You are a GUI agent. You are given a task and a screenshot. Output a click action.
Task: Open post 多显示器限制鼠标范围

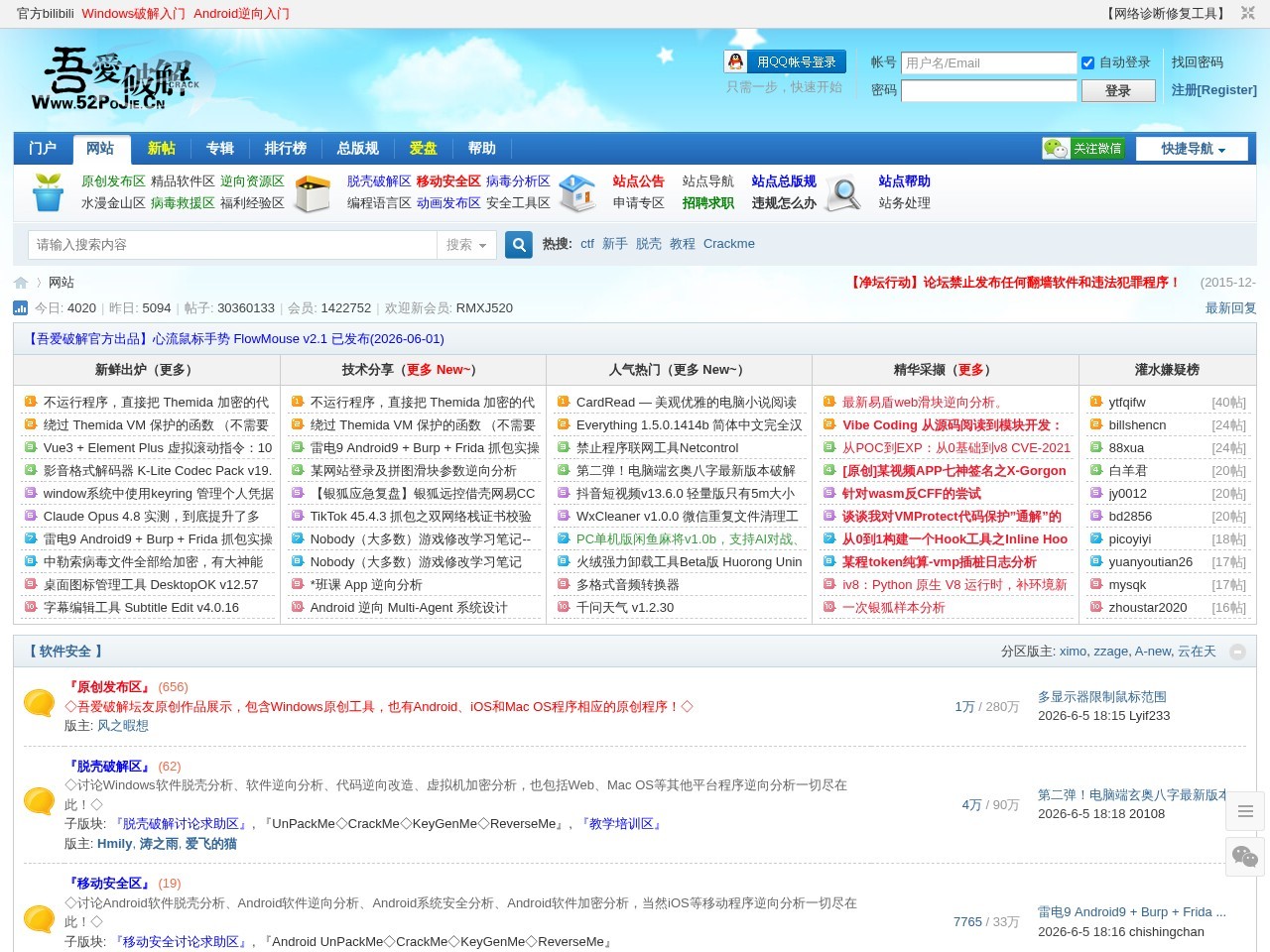1102,697
